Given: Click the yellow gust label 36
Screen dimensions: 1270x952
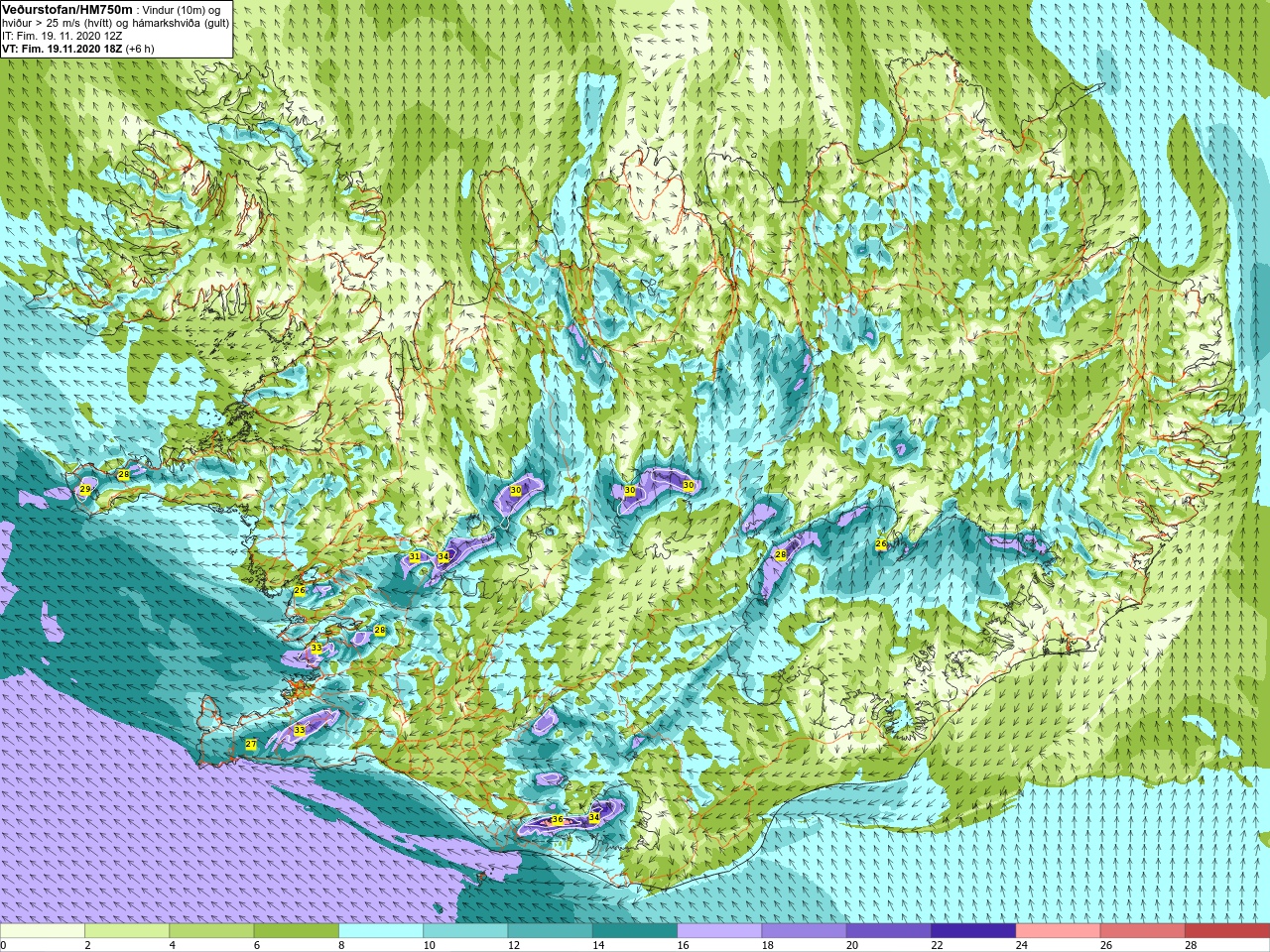Looking at the screenshot, I should pos(558,820).
